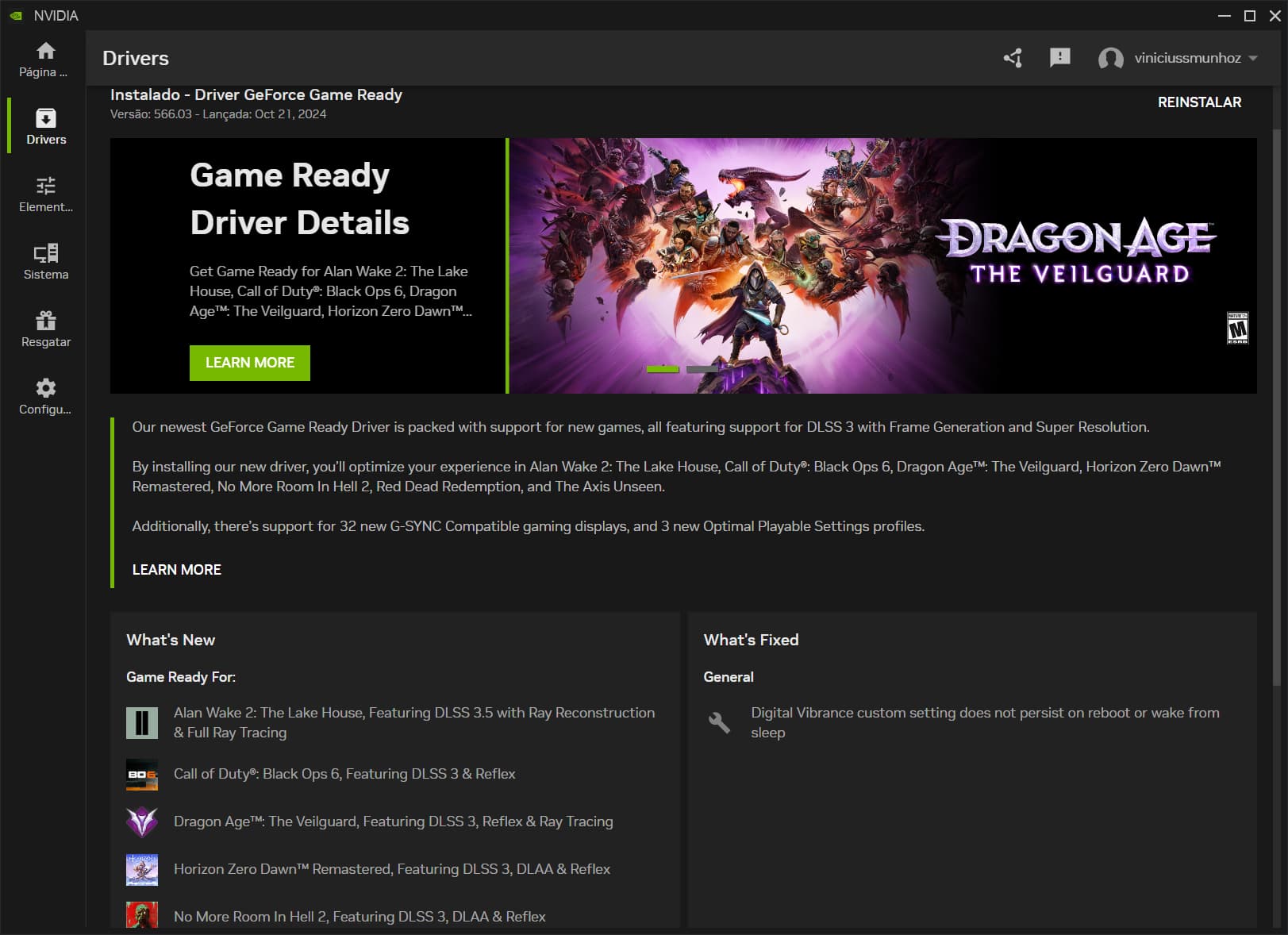
Task: Click the viniciussmunhoz username
Action: pyautogui.click(x=1187, y=58)
